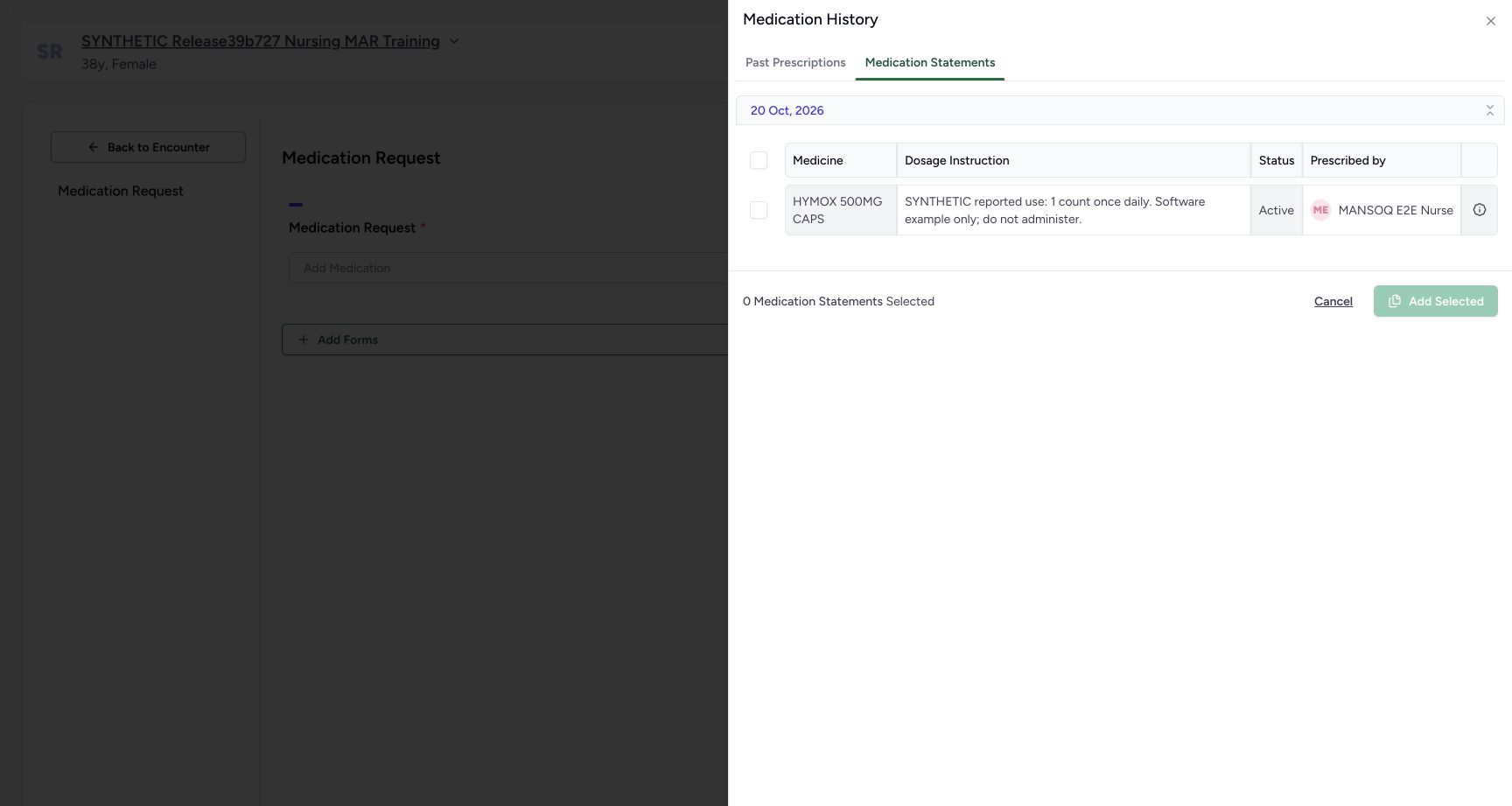Click the 38y, Female patient details
Viewport: 1512px width, 806px height.
tap(119, 64)
